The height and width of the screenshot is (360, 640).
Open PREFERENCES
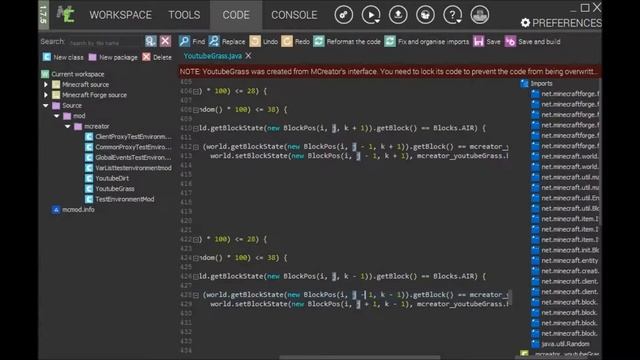pos(561,23)
